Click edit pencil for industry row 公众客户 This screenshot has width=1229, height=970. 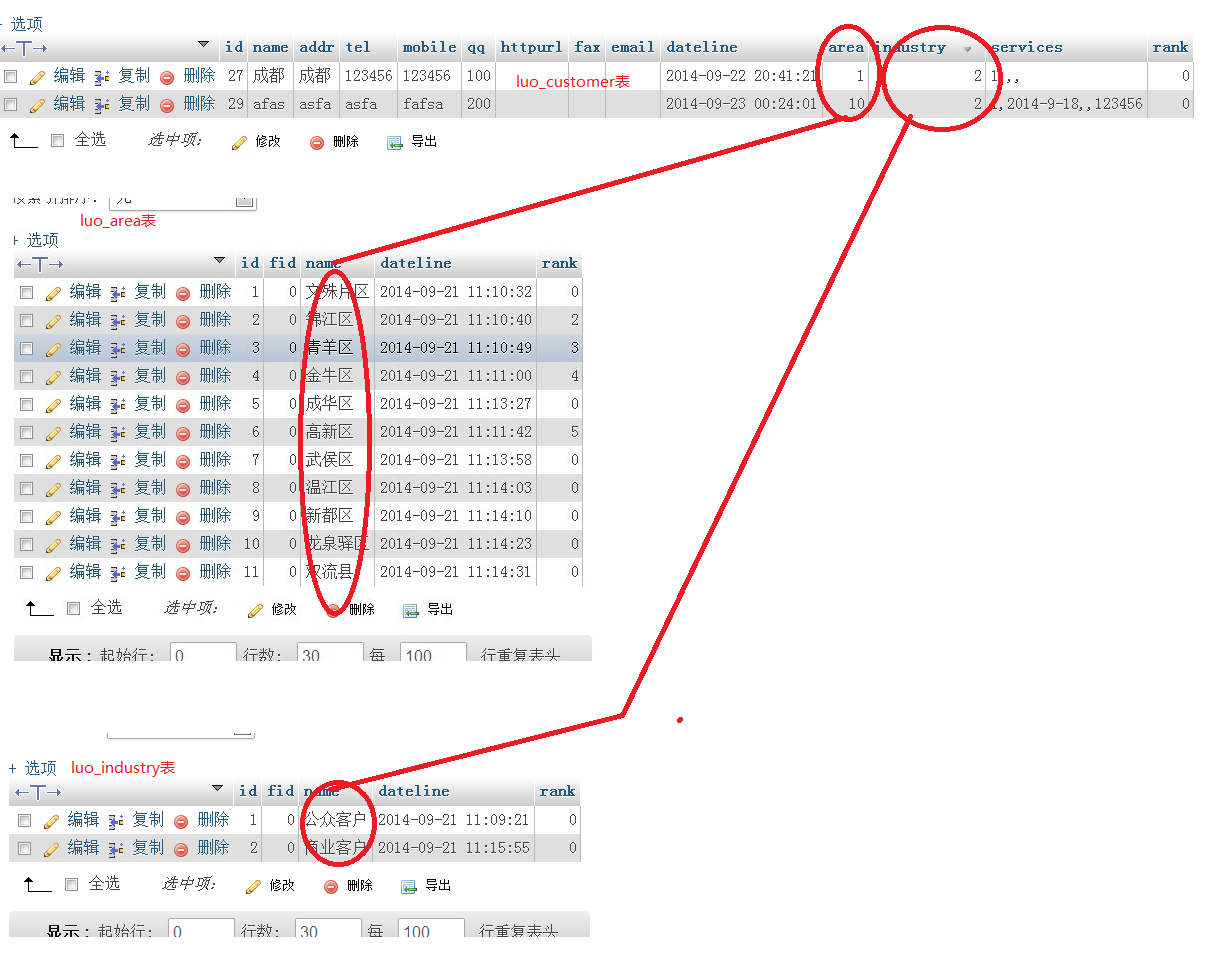click(x=52, y=821)
